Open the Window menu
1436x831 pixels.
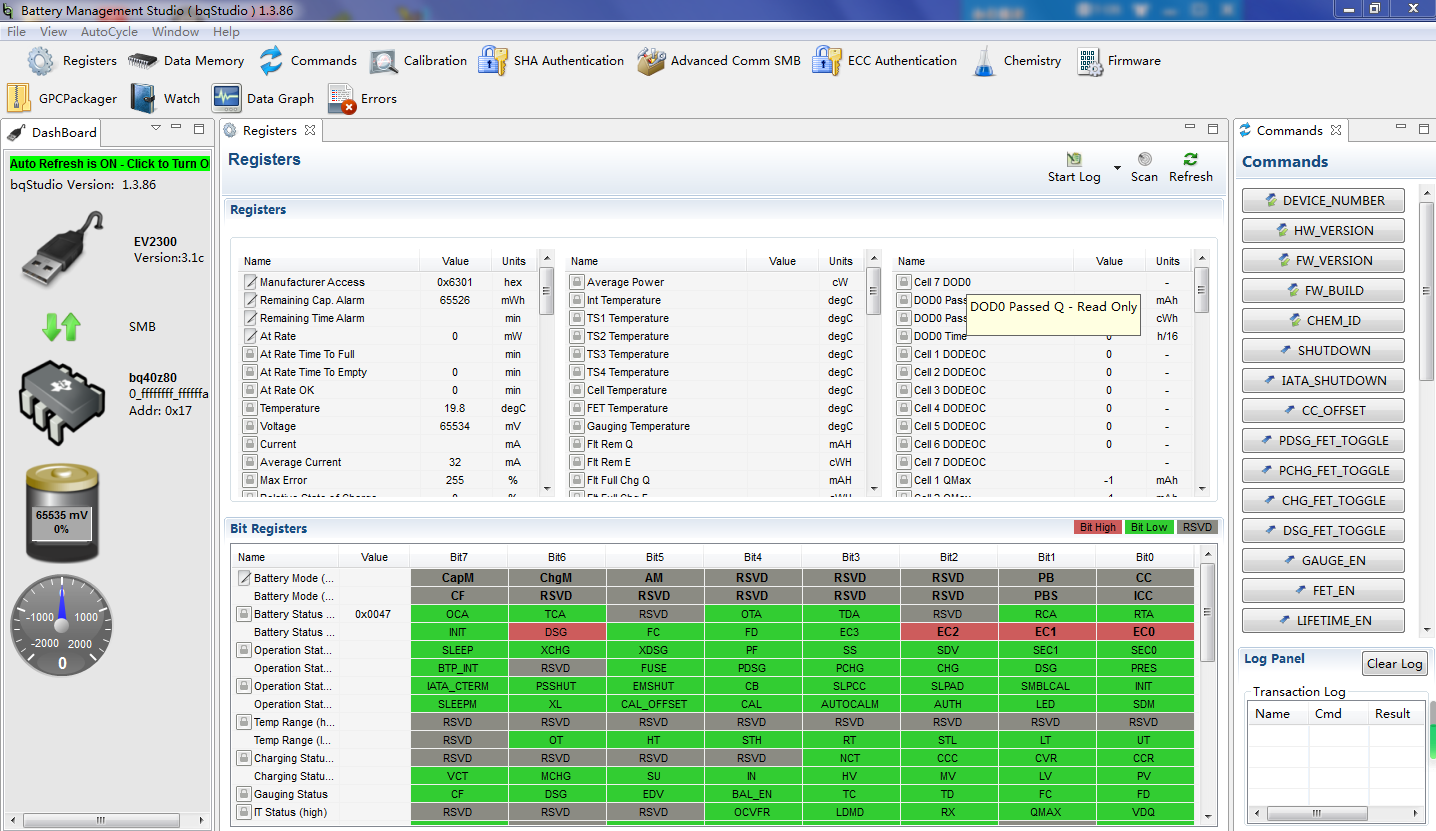coord(176,32)
